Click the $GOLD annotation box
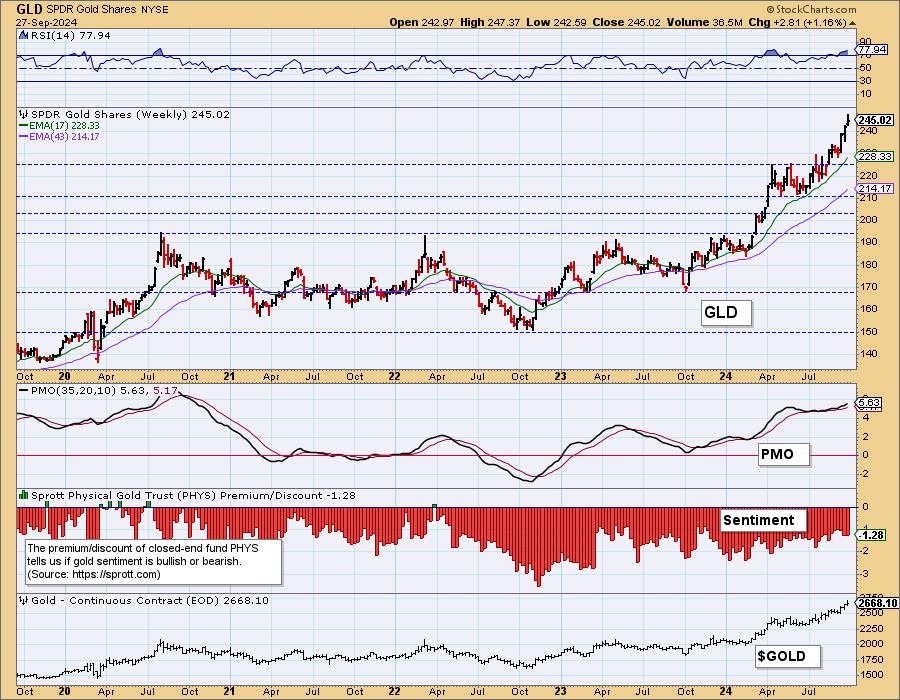Viewport: 900px width, 700px height. 786,656
